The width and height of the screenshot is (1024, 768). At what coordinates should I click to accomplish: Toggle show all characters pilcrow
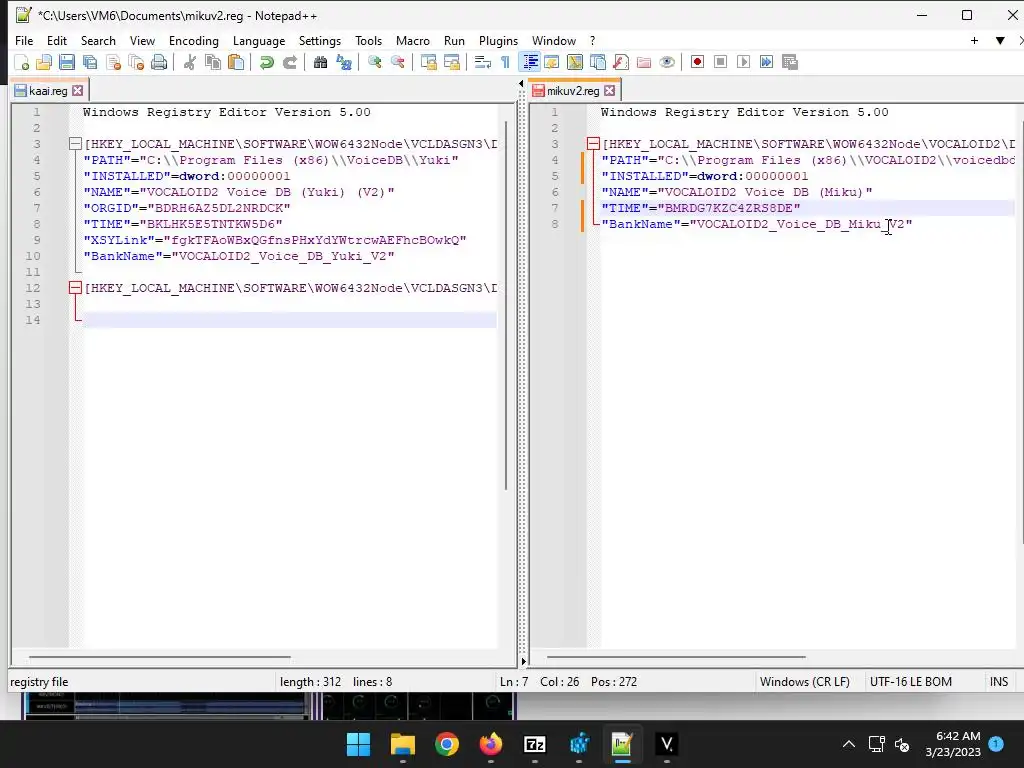tap(505, 62)
